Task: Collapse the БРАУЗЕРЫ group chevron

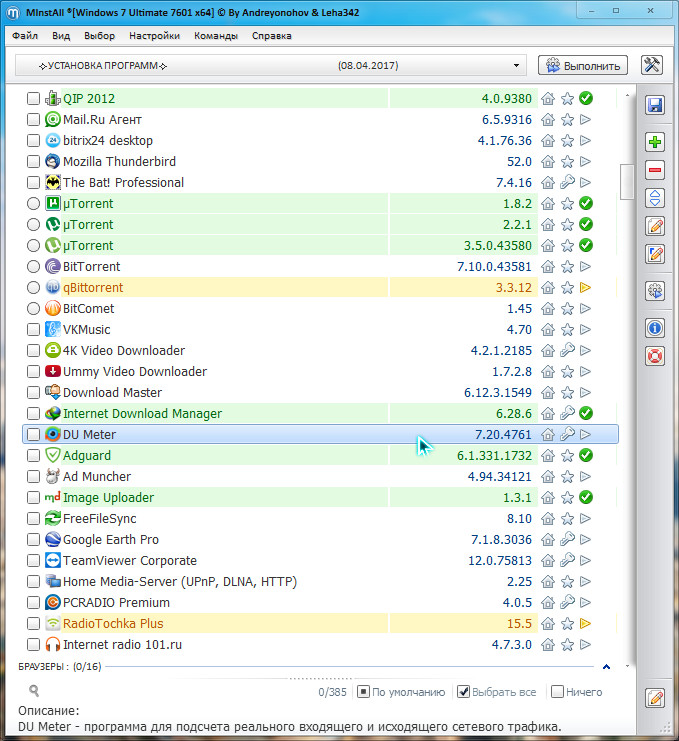Action: pyautogui.click(x=606, y=666)
